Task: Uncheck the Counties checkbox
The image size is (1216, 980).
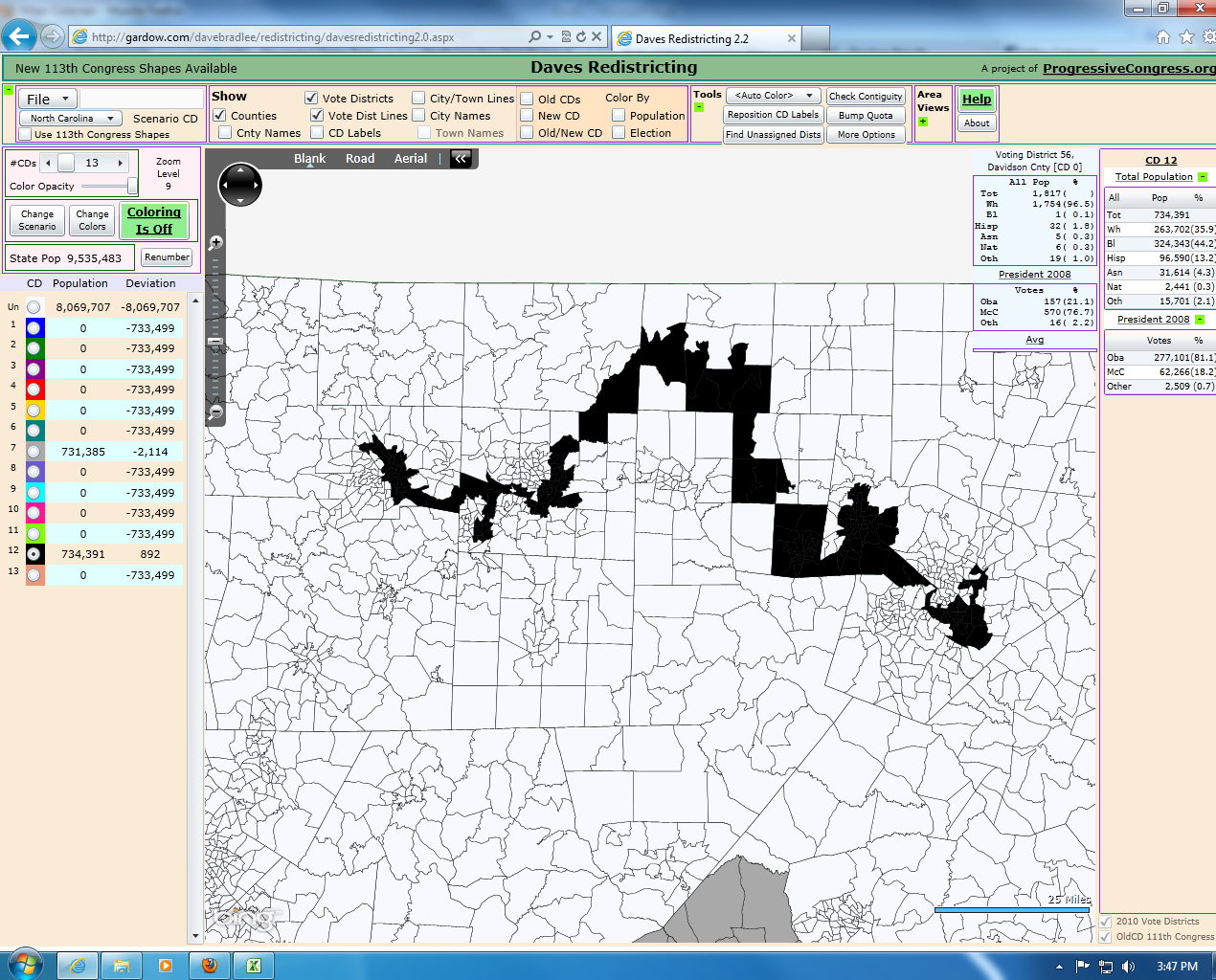Action: tap(220, 116)
